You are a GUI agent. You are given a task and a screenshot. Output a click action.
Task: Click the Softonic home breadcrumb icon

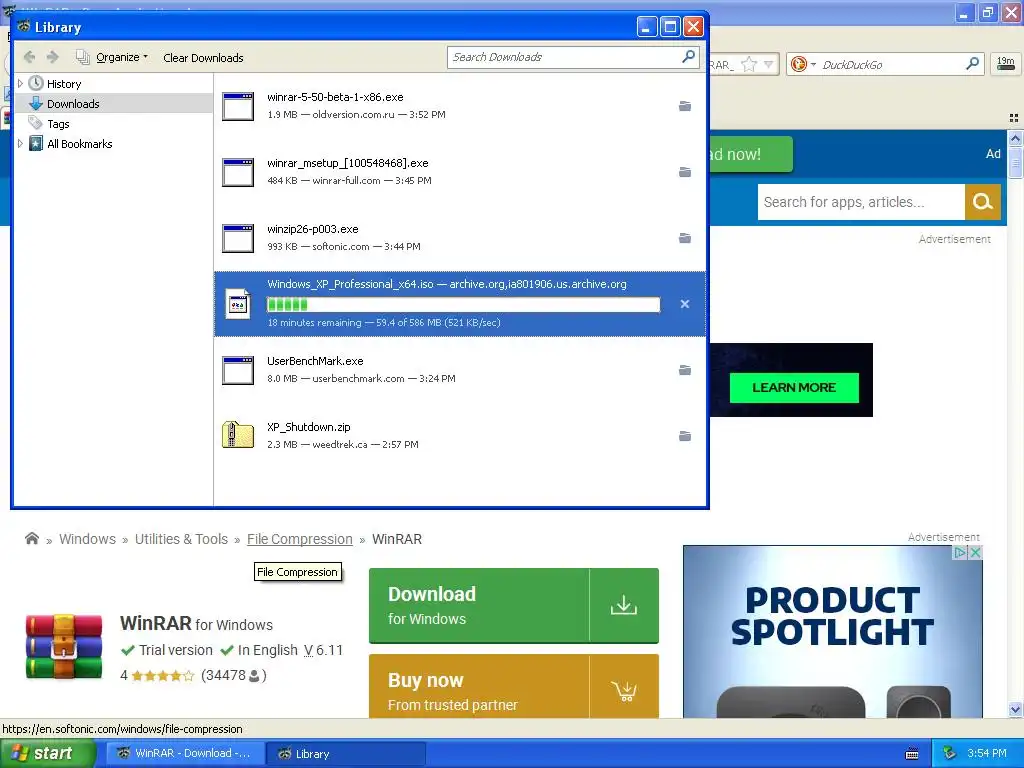31,539
